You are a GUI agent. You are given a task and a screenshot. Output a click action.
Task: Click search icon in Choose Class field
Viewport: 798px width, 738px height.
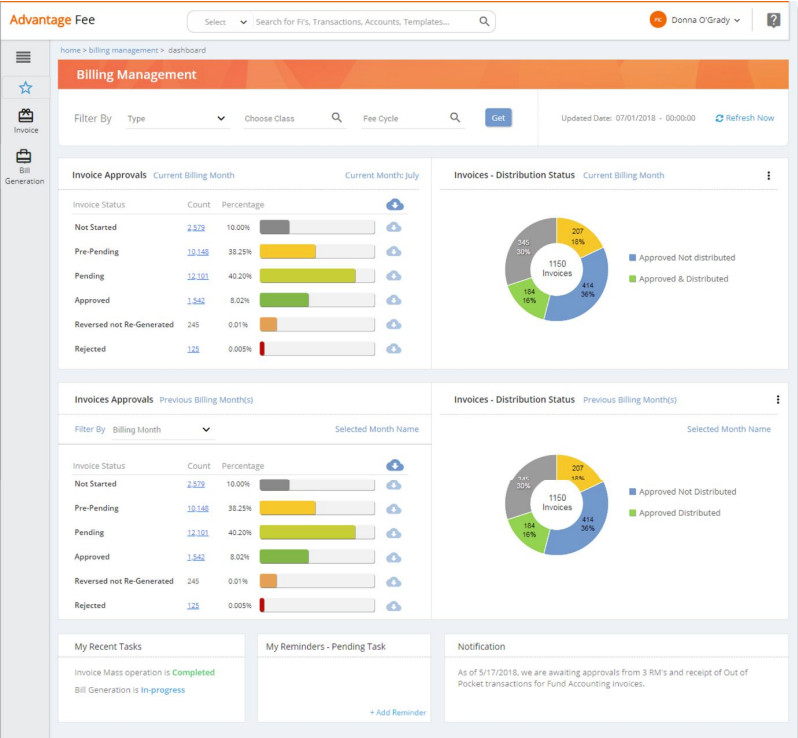point(337,118)
